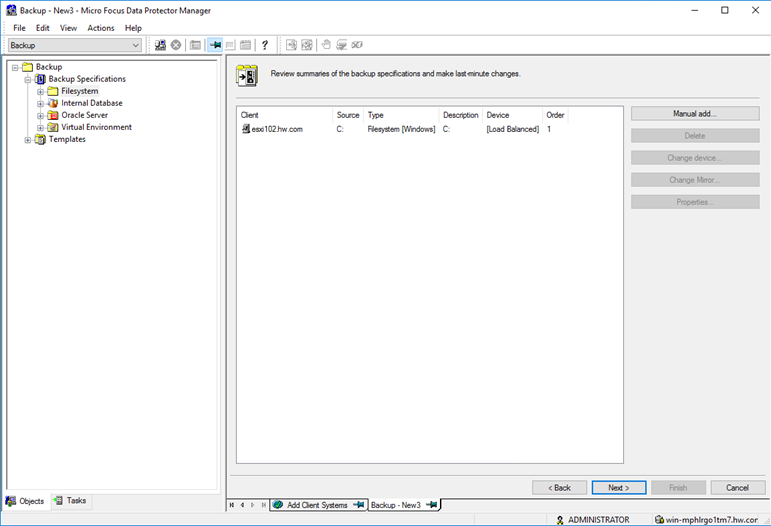Switch to the Tasks tab

tap(71, 500)
